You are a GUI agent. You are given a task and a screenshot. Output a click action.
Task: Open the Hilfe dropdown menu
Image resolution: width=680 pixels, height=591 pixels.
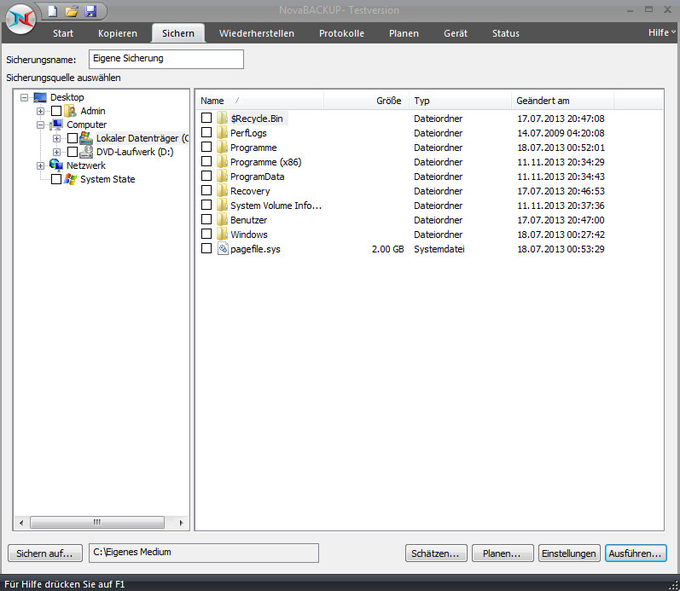pos(662,33)
